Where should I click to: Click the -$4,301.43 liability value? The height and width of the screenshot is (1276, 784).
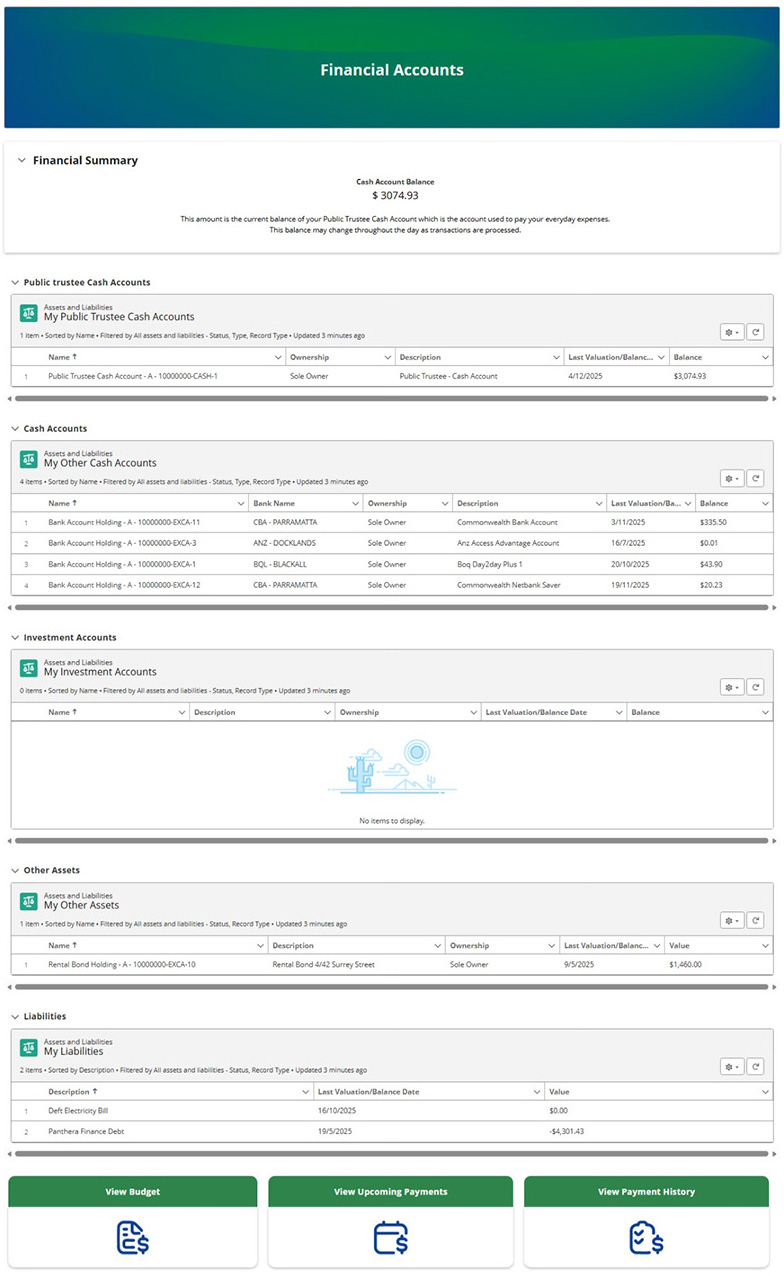click(566, 1131)
